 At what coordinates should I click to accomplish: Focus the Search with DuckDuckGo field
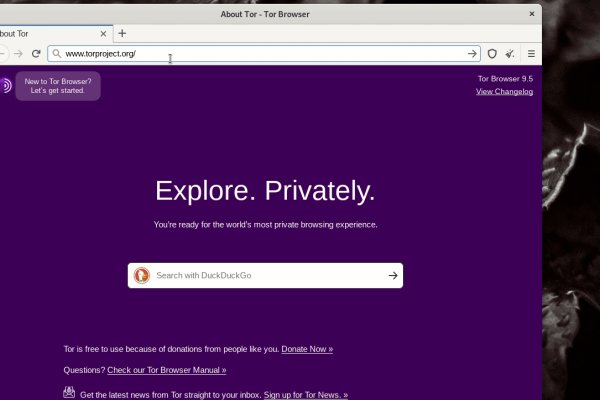[265, 275]
